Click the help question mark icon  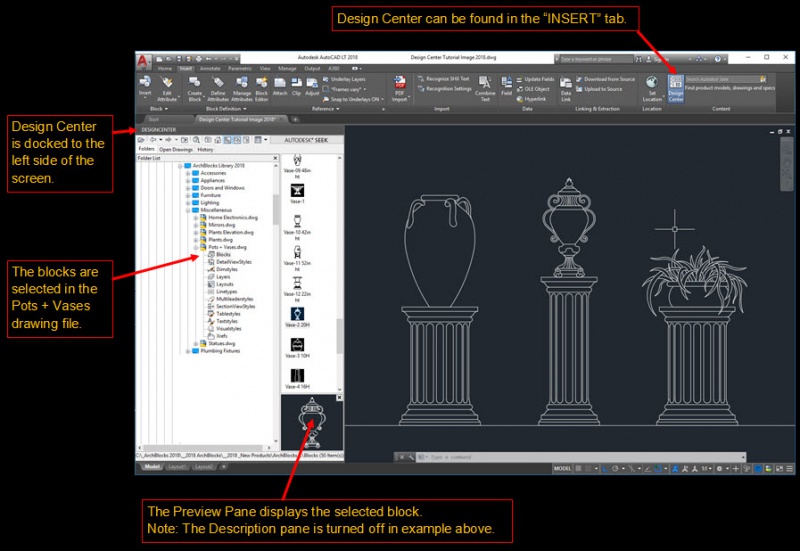click(x=717, y=59)
